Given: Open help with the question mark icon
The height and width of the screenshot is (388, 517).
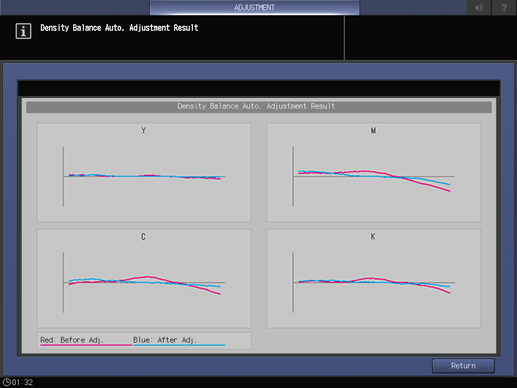Looking at the screenshot, I should [504, 7].
